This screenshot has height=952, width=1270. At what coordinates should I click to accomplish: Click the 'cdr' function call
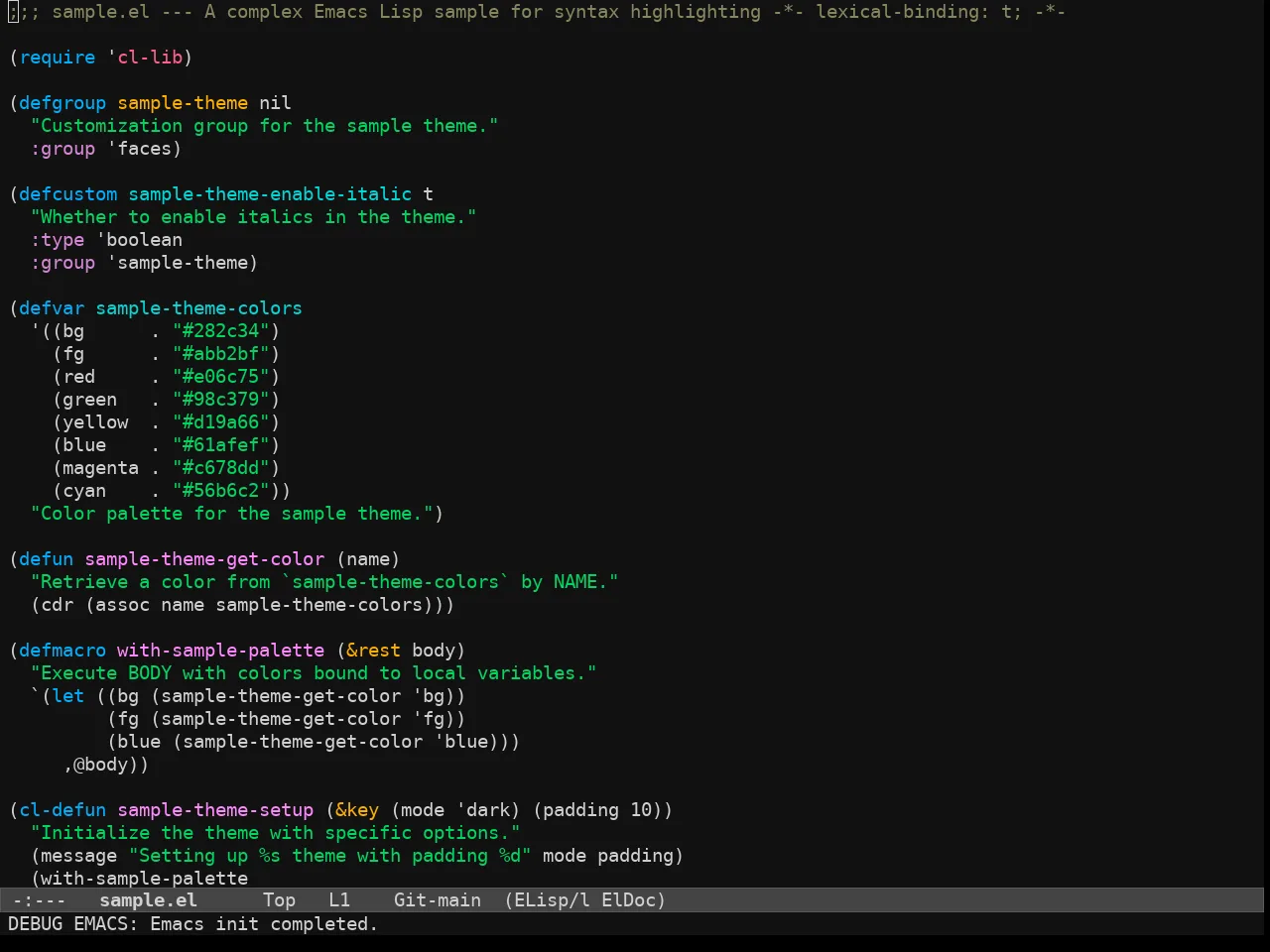coord(58,605)
